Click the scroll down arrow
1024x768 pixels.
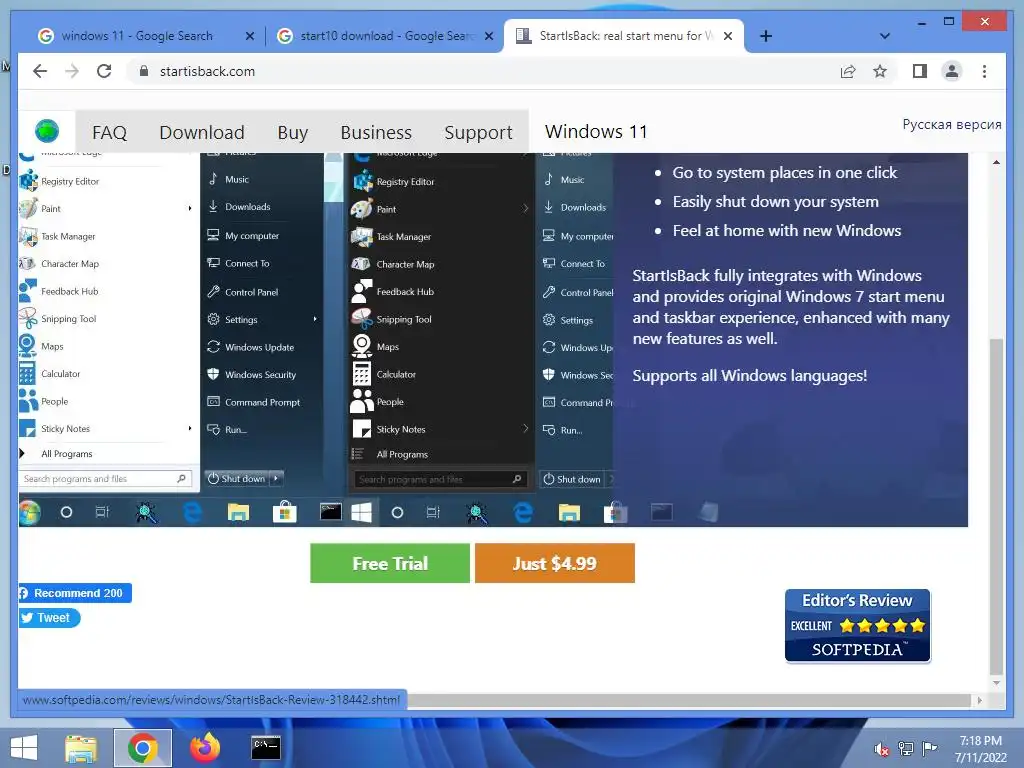(996, 683)
